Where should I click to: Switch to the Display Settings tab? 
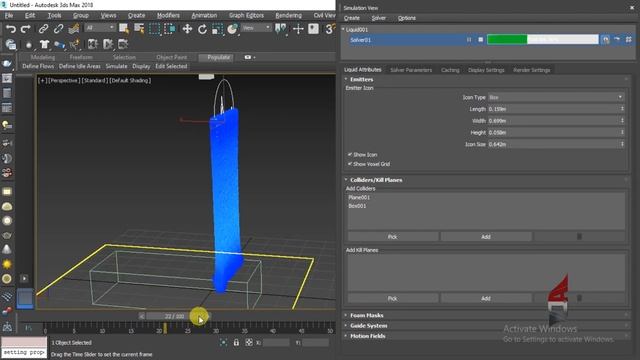coord(486,70)
